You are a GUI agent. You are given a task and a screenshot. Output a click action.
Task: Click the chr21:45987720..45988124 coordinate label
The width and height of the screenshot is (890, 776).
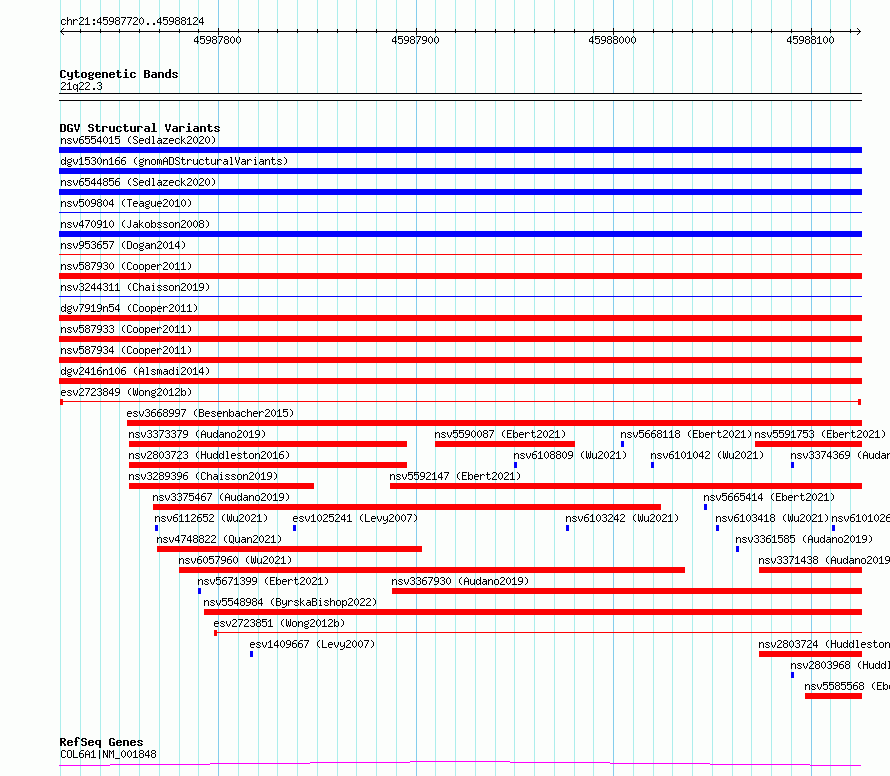pos(132,21)
